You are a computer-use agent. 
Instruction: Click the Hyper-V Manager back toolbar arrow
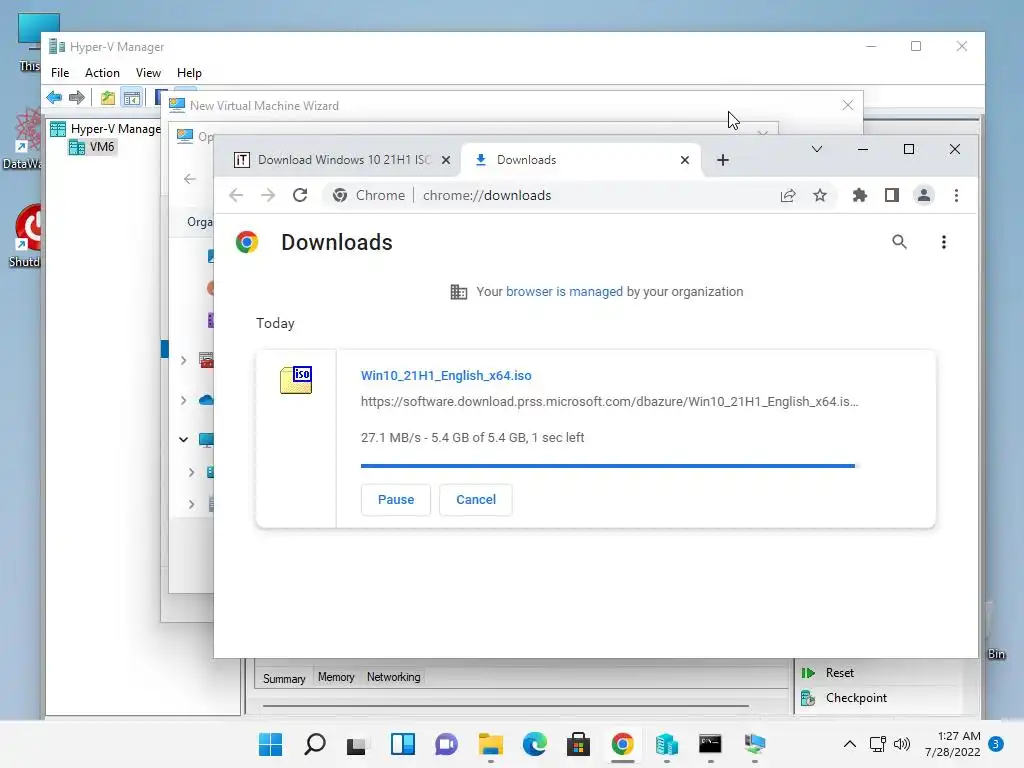pyautogui.click(x=54, y=98)
